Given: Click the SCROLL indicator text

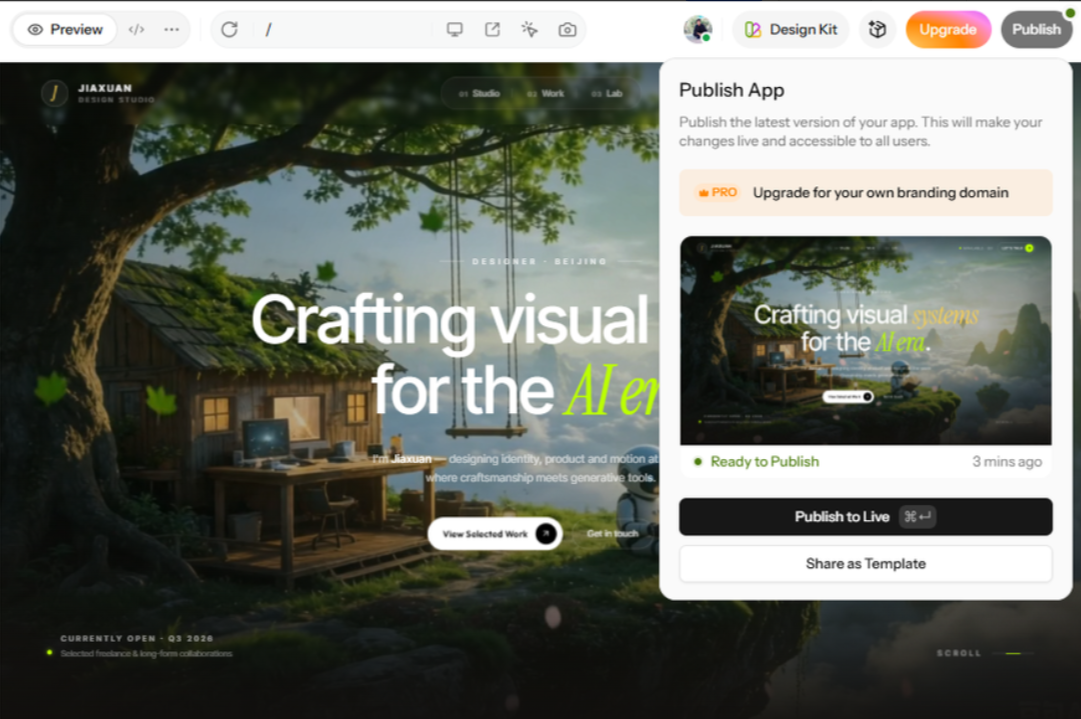Looking at the screenshot, I should (x=958, y=653).
